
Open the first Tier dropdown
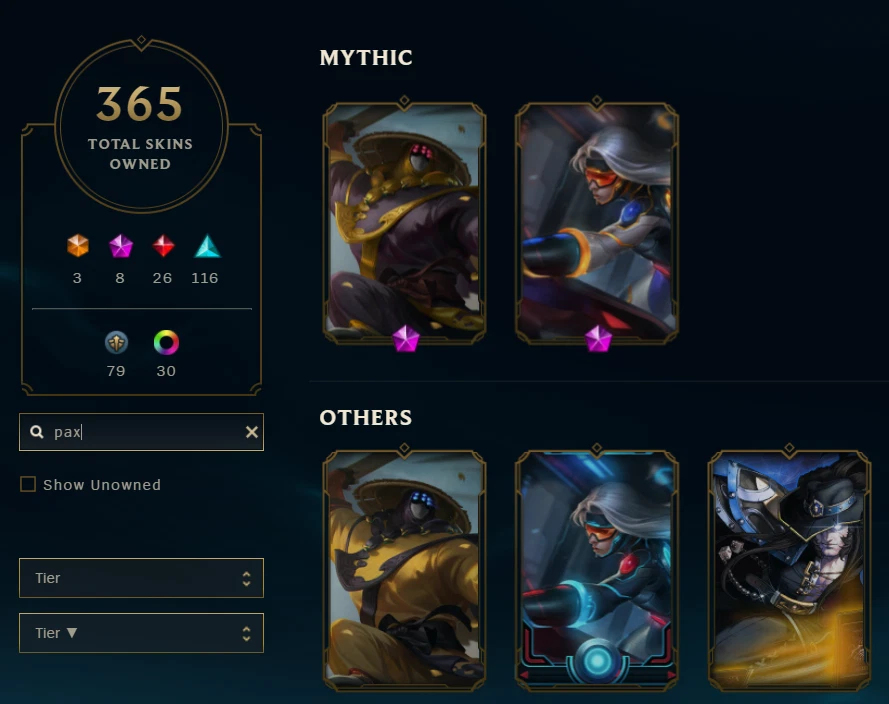(141, 578)
